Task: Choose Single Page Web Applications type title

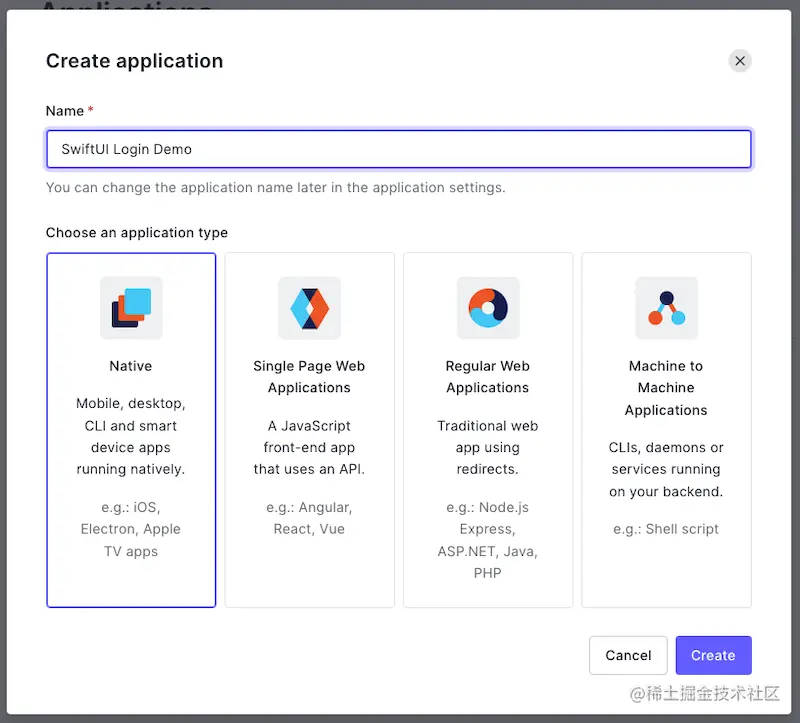Action: (x=309, y=377)
